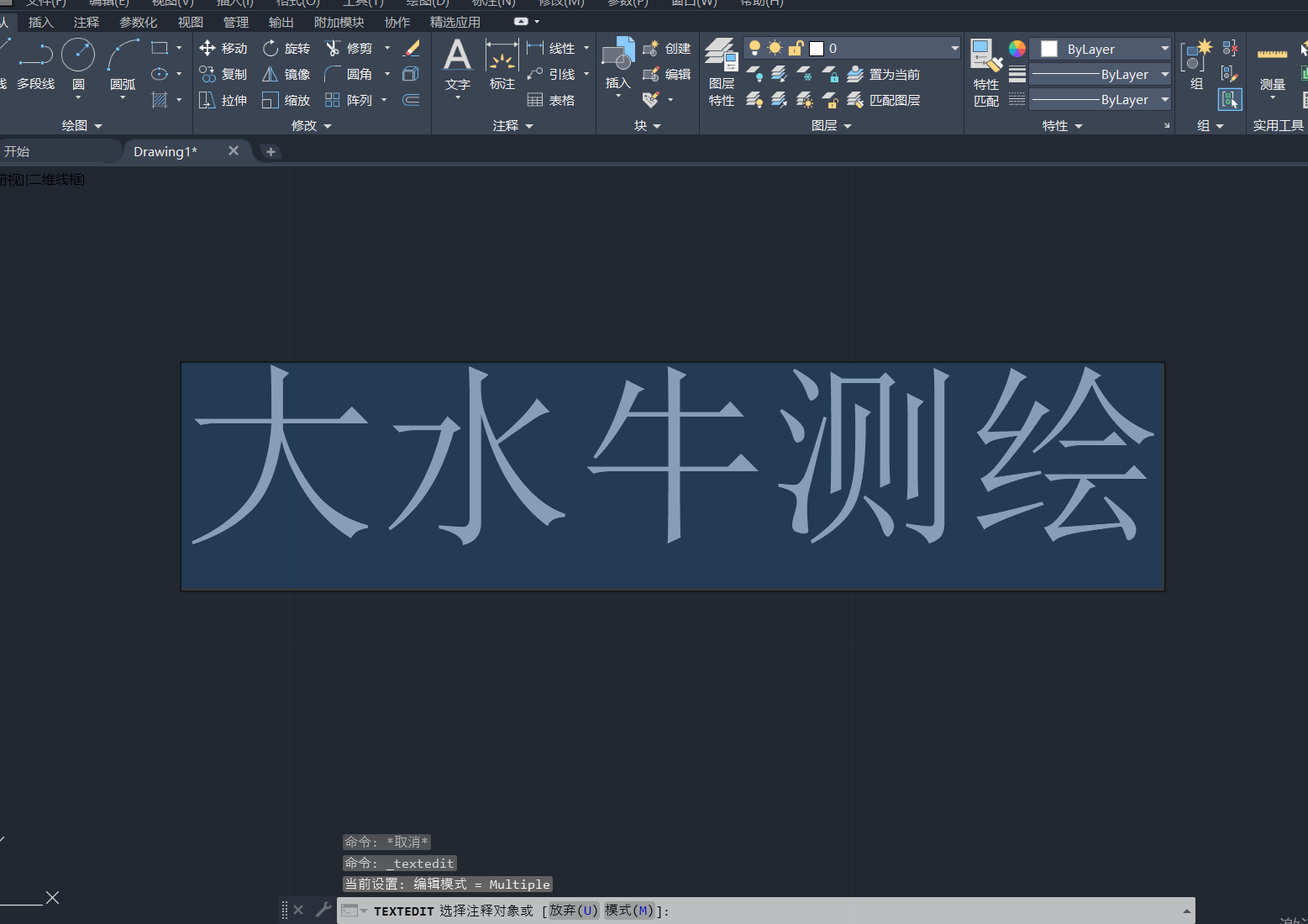Image resolution: width=1308 pixels, height=924 pixels.
Task: Click 放弃(U) in the command line
Action: 573,910
